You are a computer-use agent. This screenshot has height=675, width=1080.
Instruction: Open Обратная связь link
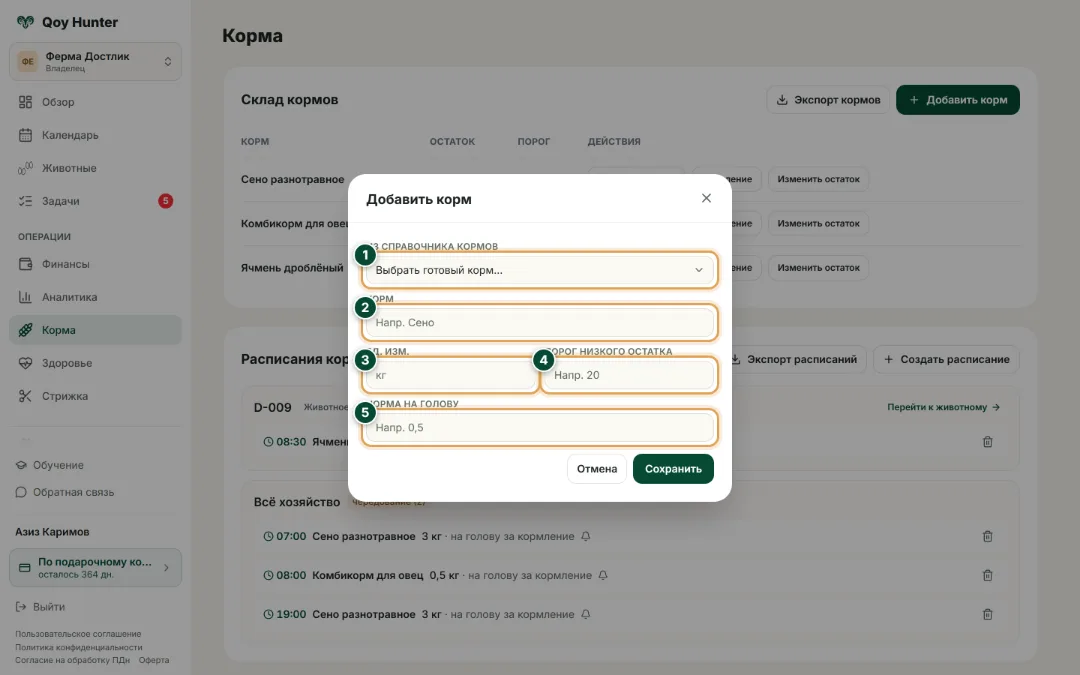pyautogui.click(x=65, y=492)
